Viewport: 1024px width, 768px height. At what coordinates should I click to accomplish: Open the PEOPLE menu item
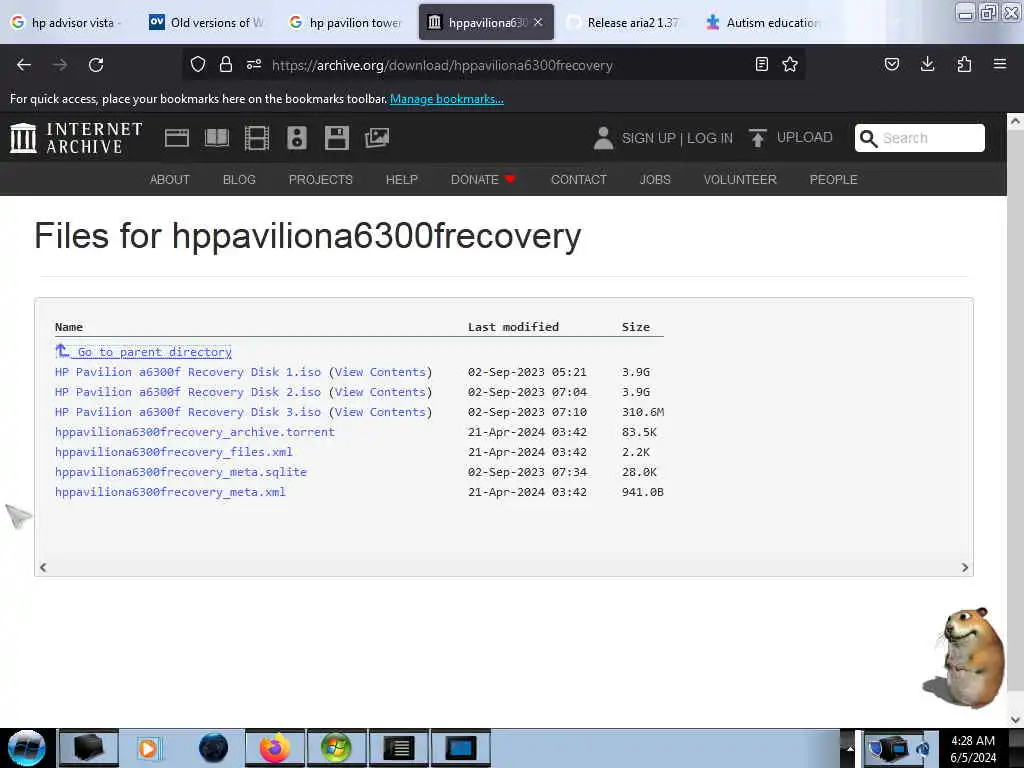(x=833, y=180)
